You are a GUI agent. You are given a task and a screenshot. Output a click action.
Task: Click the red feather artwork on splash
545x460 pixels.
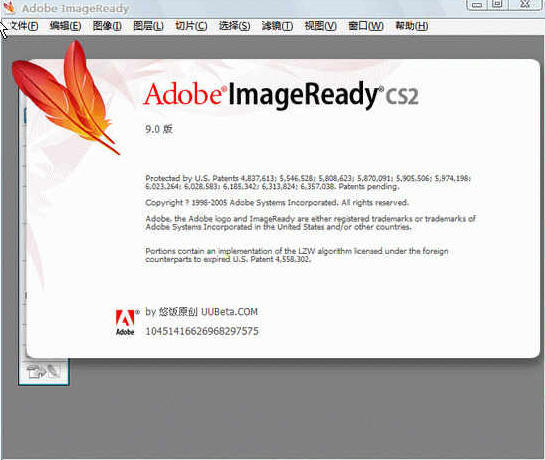coord(66,97)
